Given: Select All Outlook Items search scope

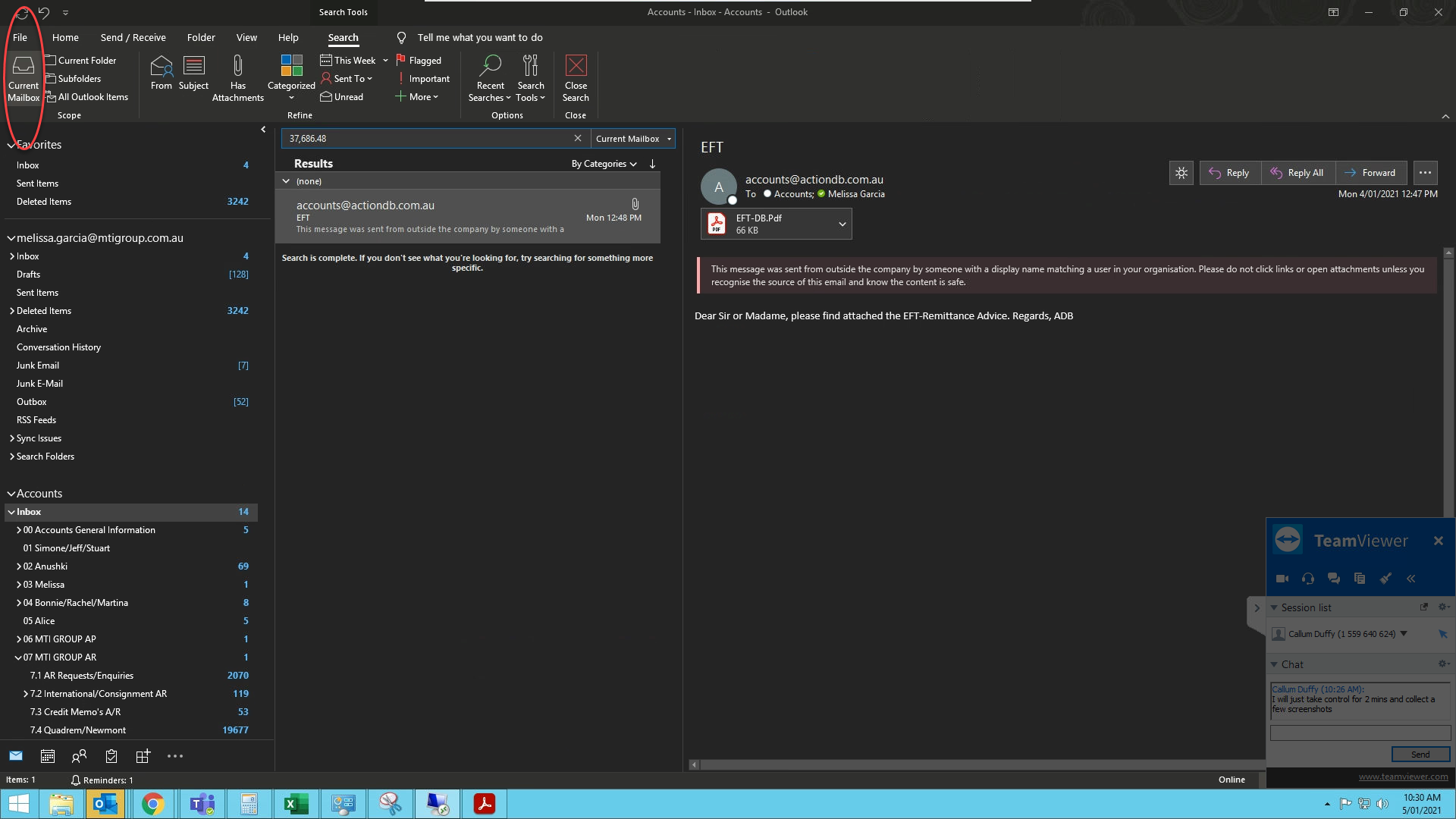Looking at the screenshot, I should pos(86,97).
